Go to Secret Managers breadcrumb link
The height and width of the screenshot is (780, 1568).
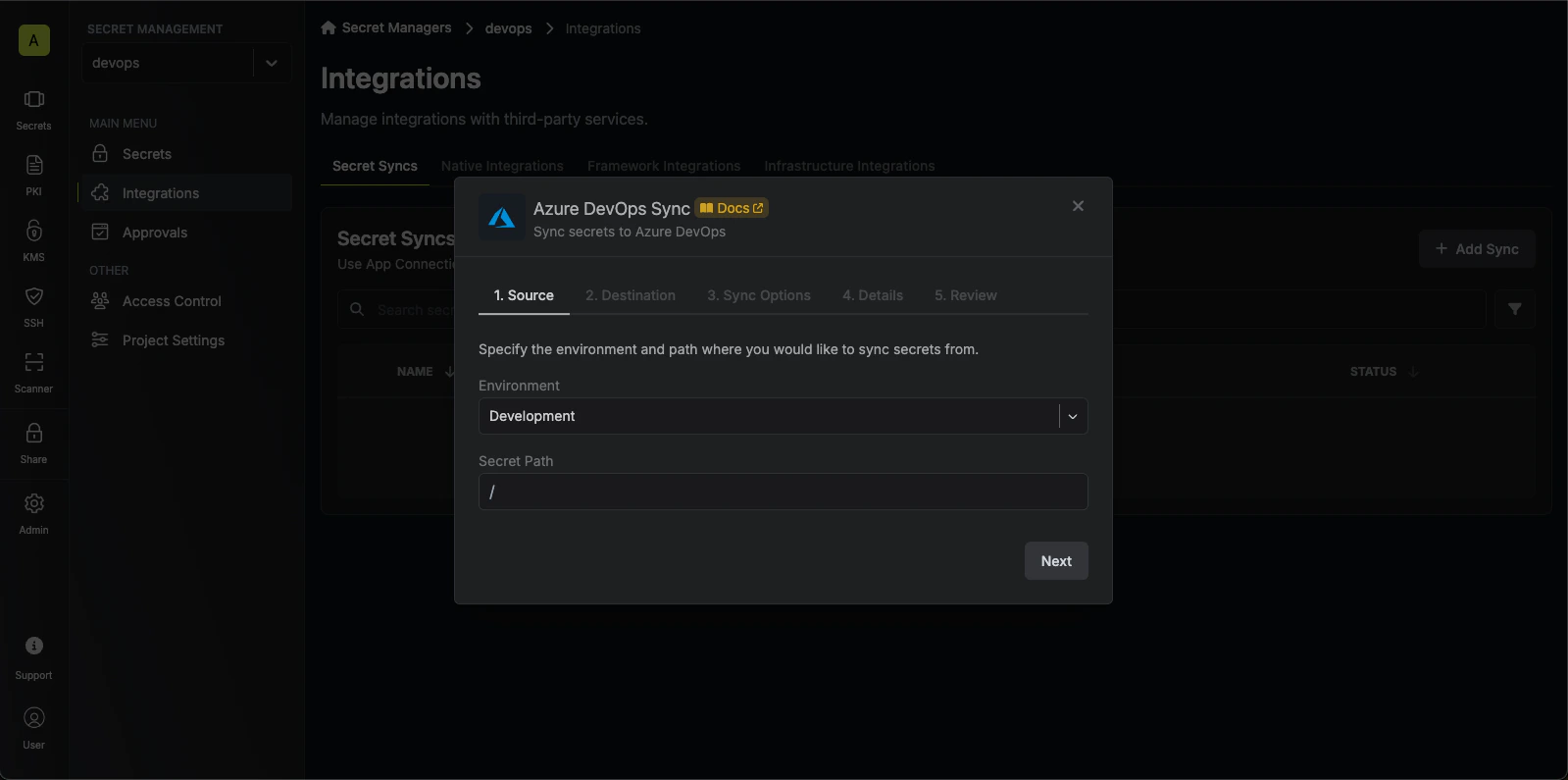pyautogui.click(x=397, y=27)
